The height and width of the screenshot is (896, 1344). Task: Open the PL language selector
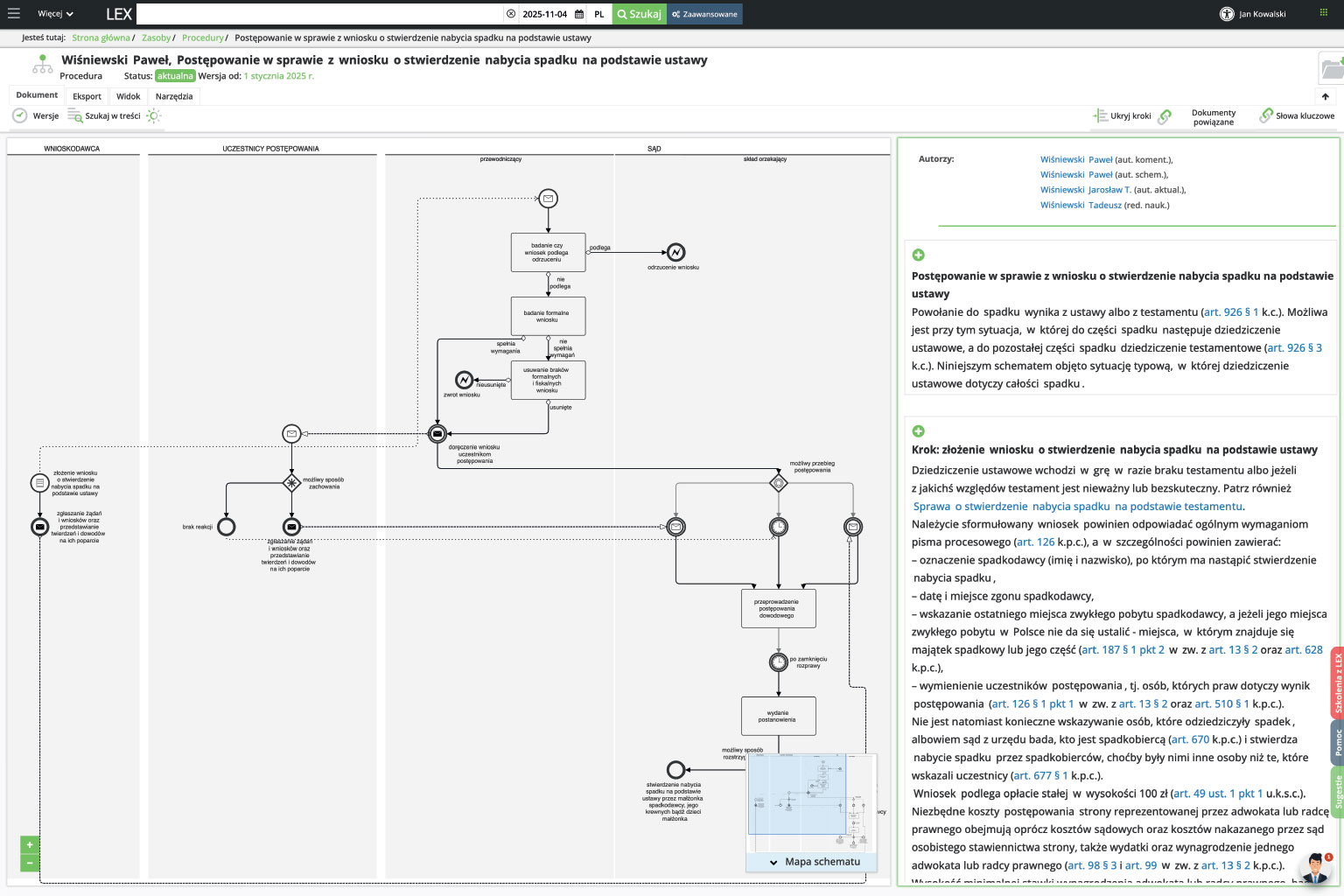pos(599,14)
